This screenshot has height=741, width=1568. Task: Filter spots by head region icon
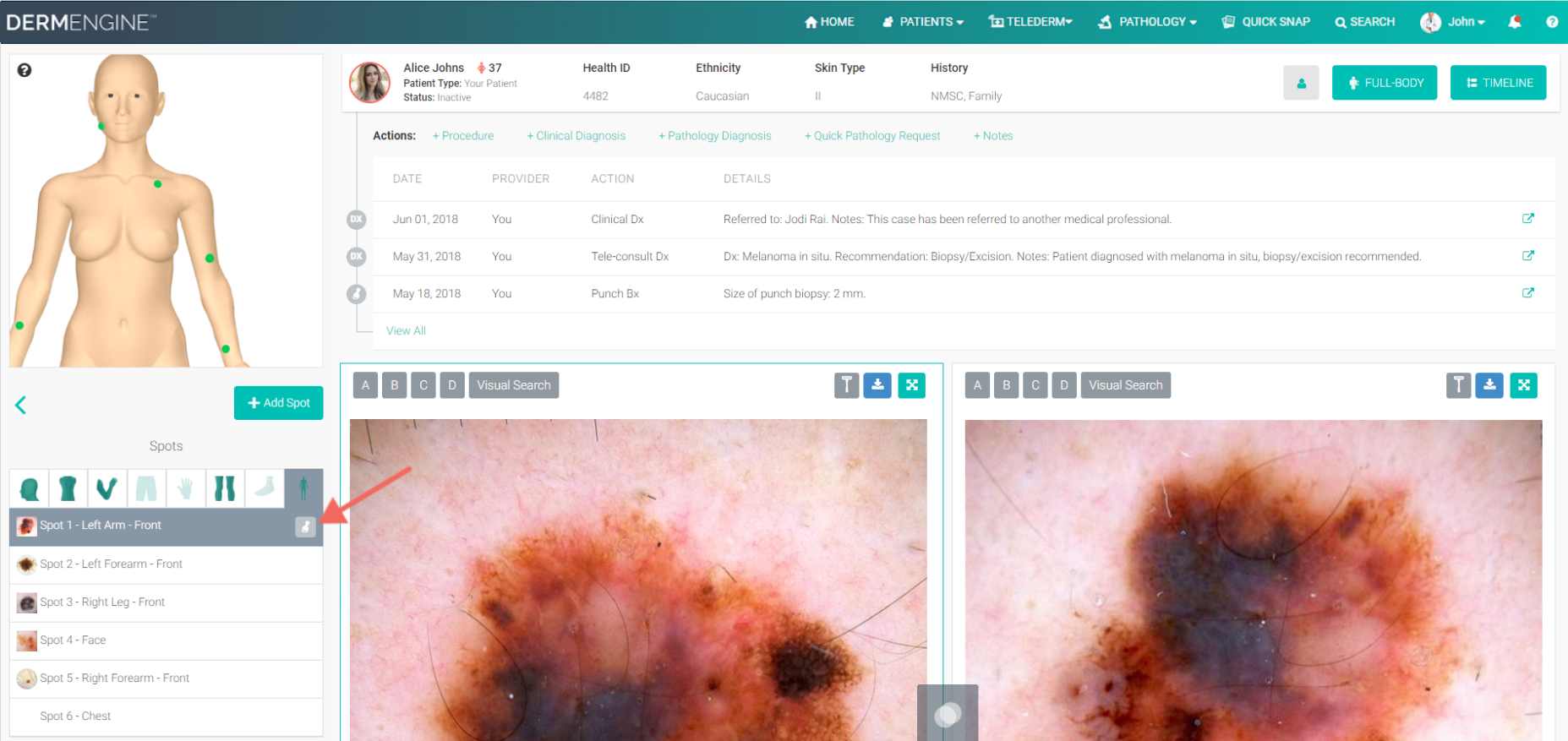pyautogui.click(x=30, y=488)
